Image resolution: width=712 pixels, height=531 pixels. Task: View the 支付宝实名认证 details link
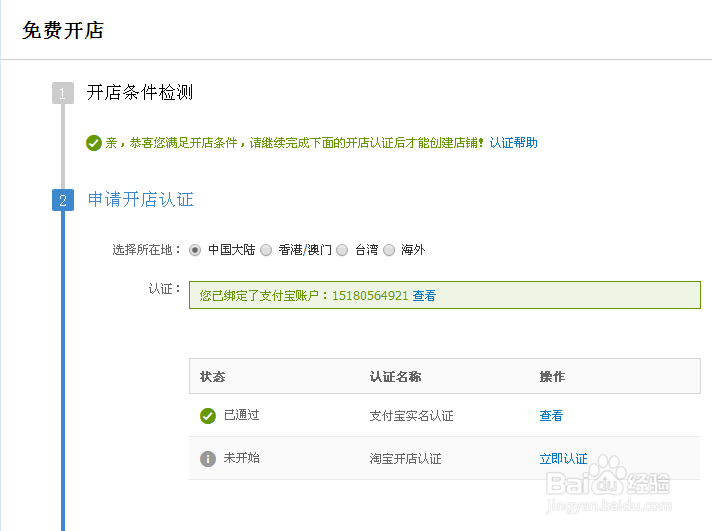(x=551, y=416)
